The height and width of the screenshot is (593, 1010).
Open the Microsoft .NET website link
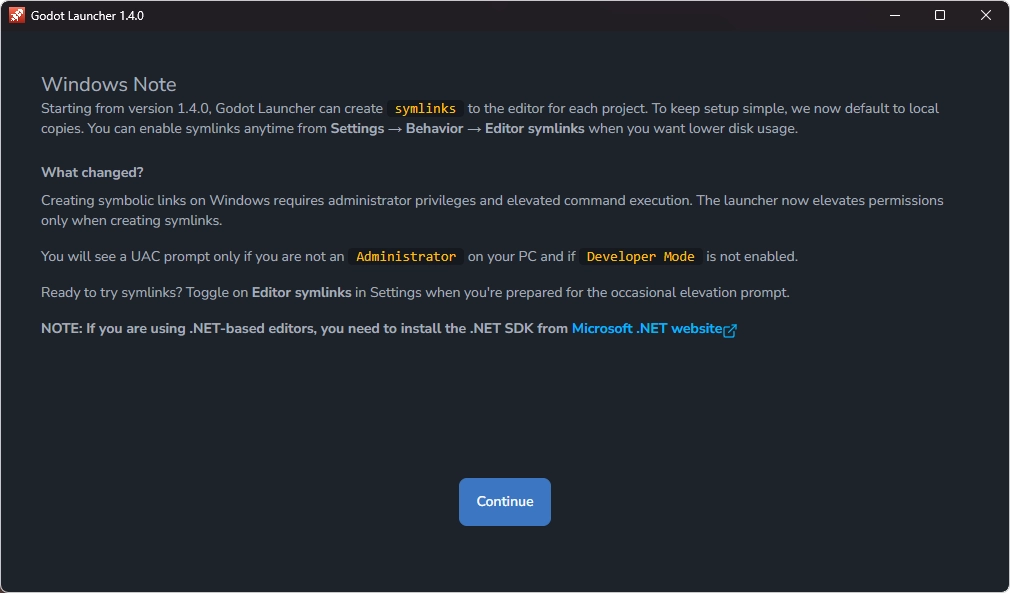click(647, 328)
